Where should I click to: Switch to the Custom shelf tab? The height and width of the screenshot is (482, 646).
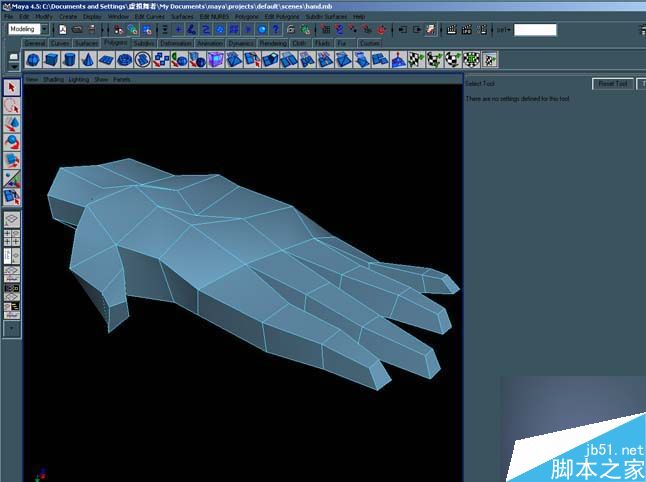coord(370,43)
